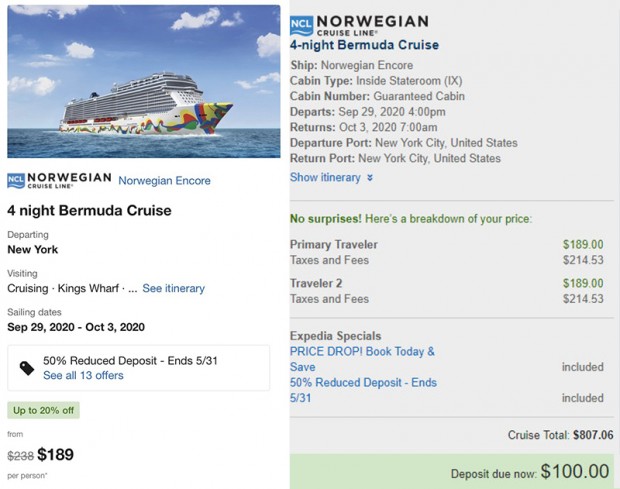Open See all 13 offers

point(83,375)
